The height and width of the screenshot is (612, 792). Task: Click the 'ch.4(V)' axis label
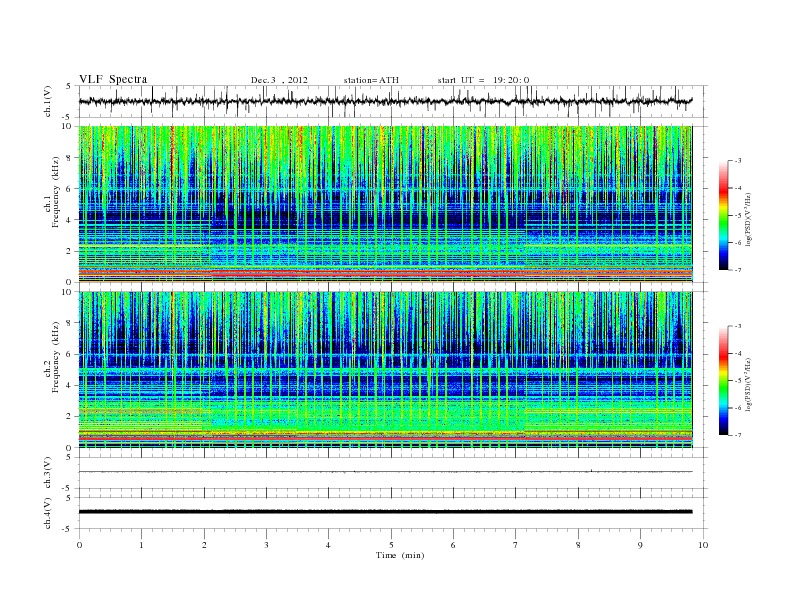48,515
